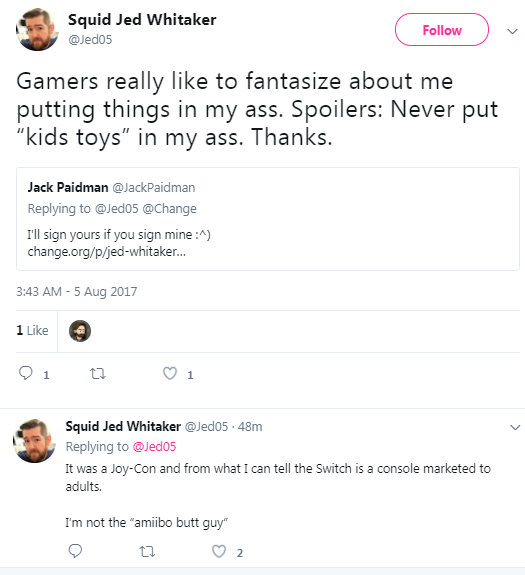Image resolution: width=525 pixels, height=575 pixels.
Task: Like the Joy-Con follow-up tweet
Action: pos(219,551)
